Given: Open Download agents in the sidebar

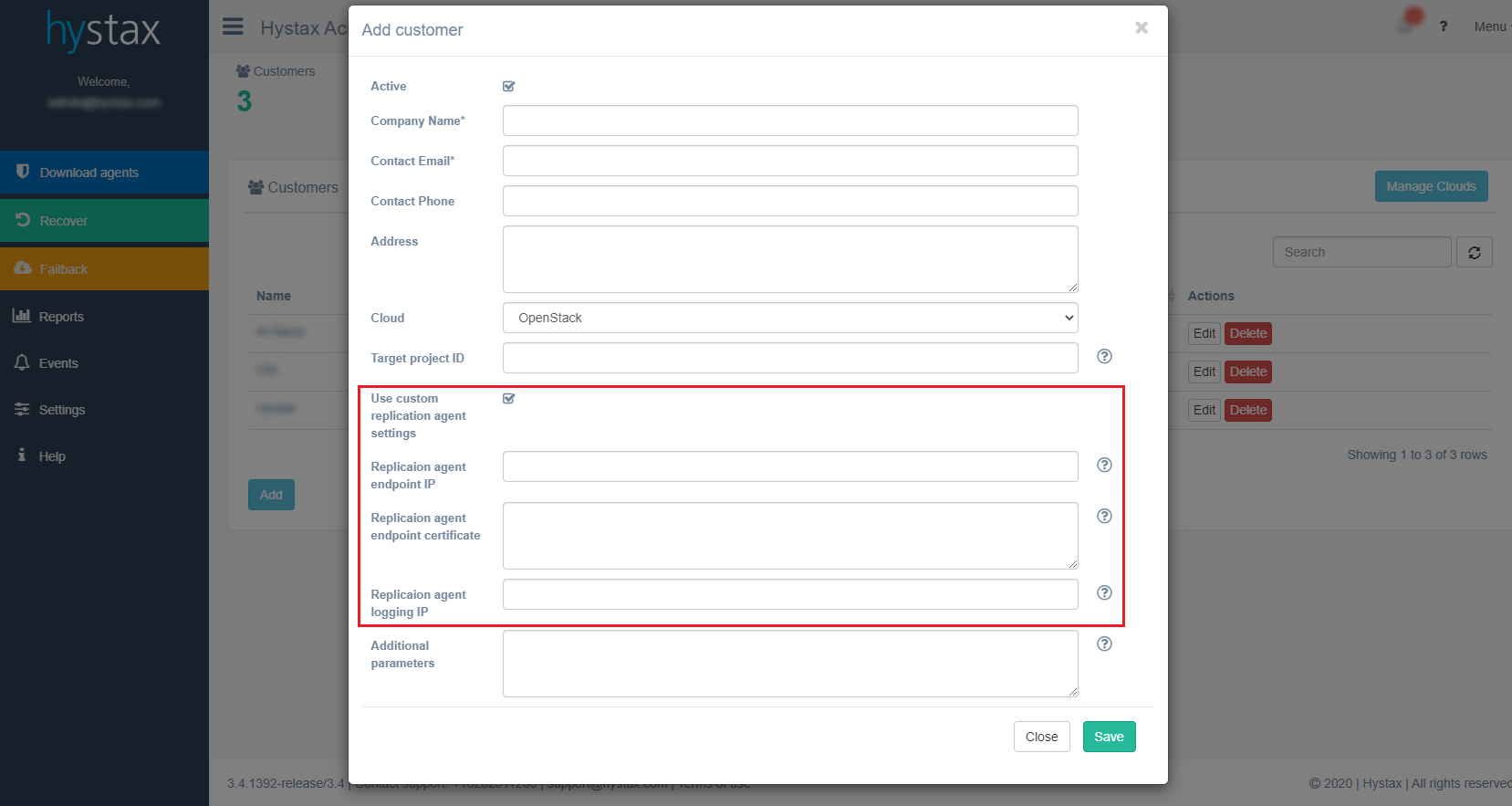Looking at the screenshot, I should tap(104, 173).
